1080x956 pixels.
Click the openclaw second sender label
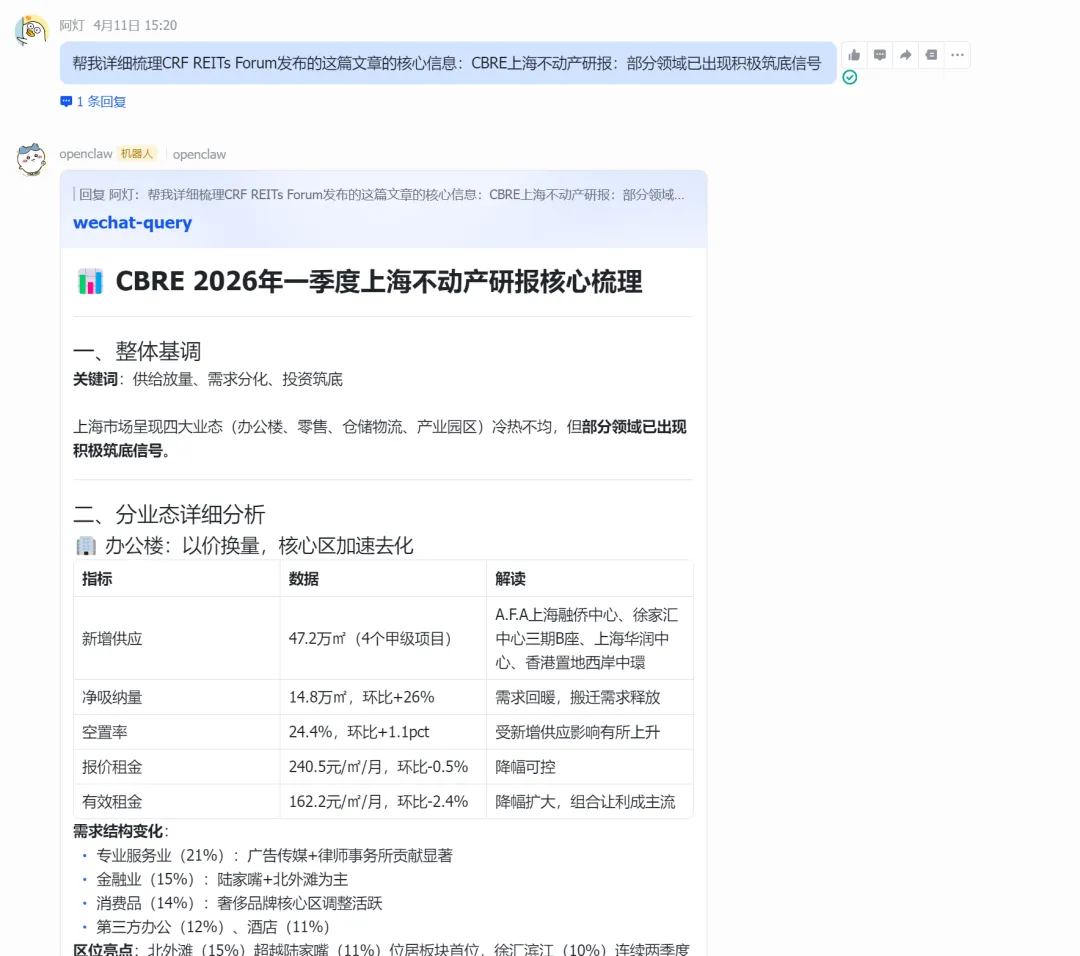(x=199, y=154)
